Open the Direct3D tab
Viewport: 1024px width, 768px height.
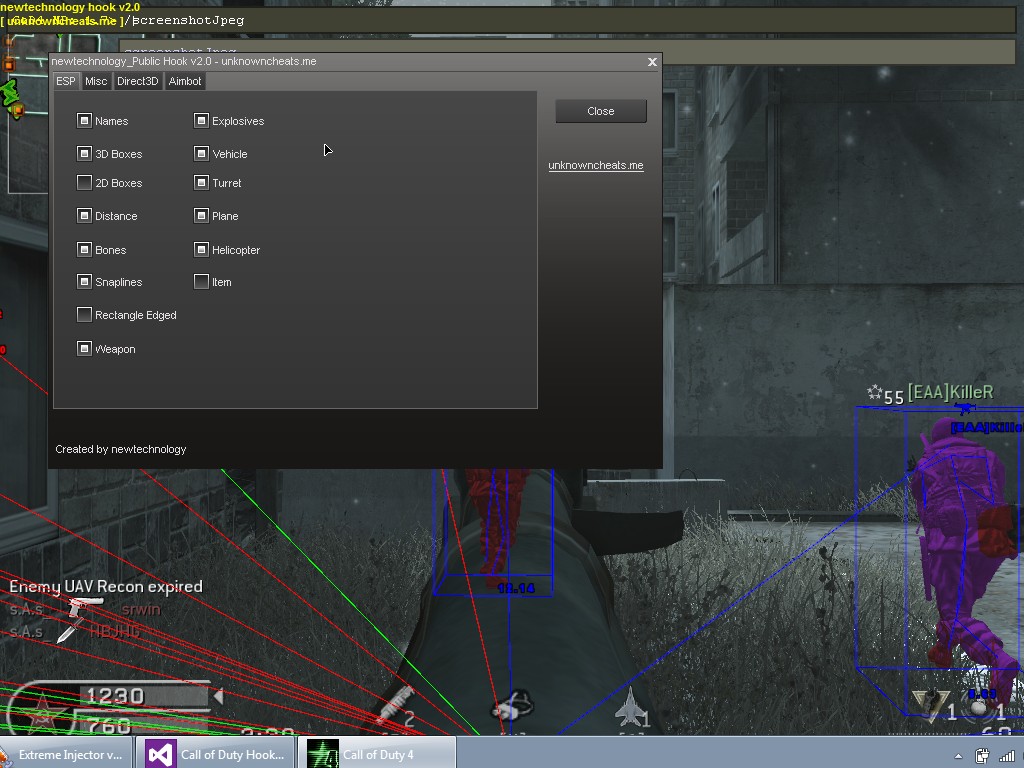point(137,81)
